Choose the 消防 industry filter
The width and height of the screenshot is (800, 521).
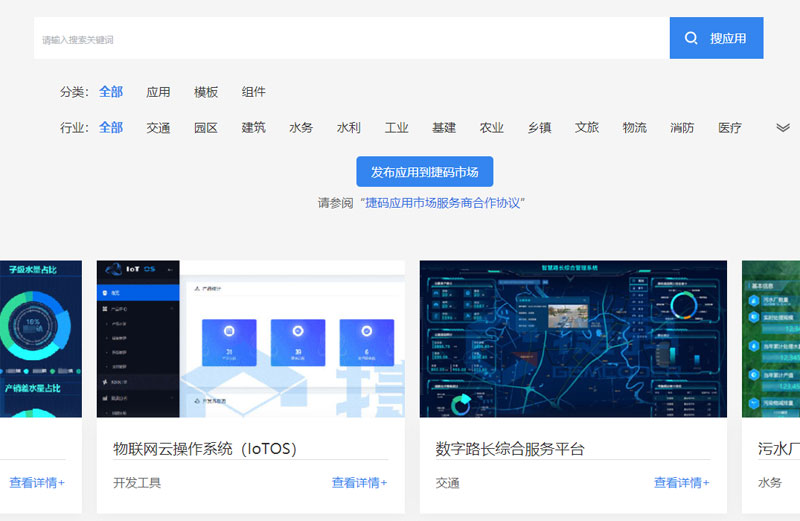(682, 128)
